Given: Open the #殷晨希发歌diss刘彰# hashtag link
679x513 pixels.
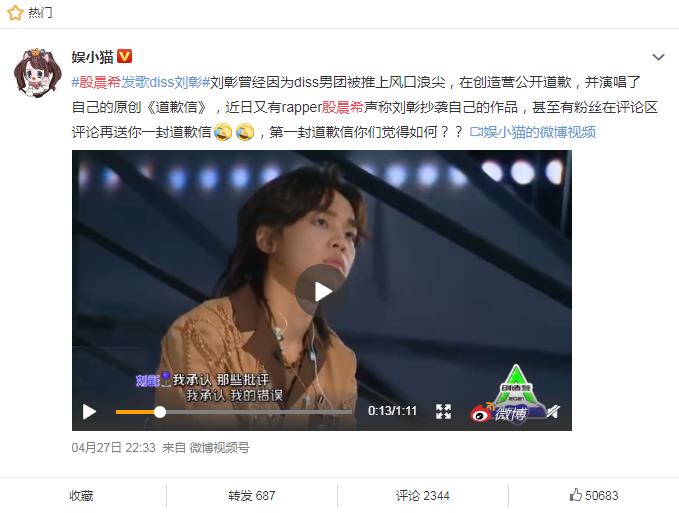Looking at the screenshot, I should pyautogui.click(x=141, y=82).
